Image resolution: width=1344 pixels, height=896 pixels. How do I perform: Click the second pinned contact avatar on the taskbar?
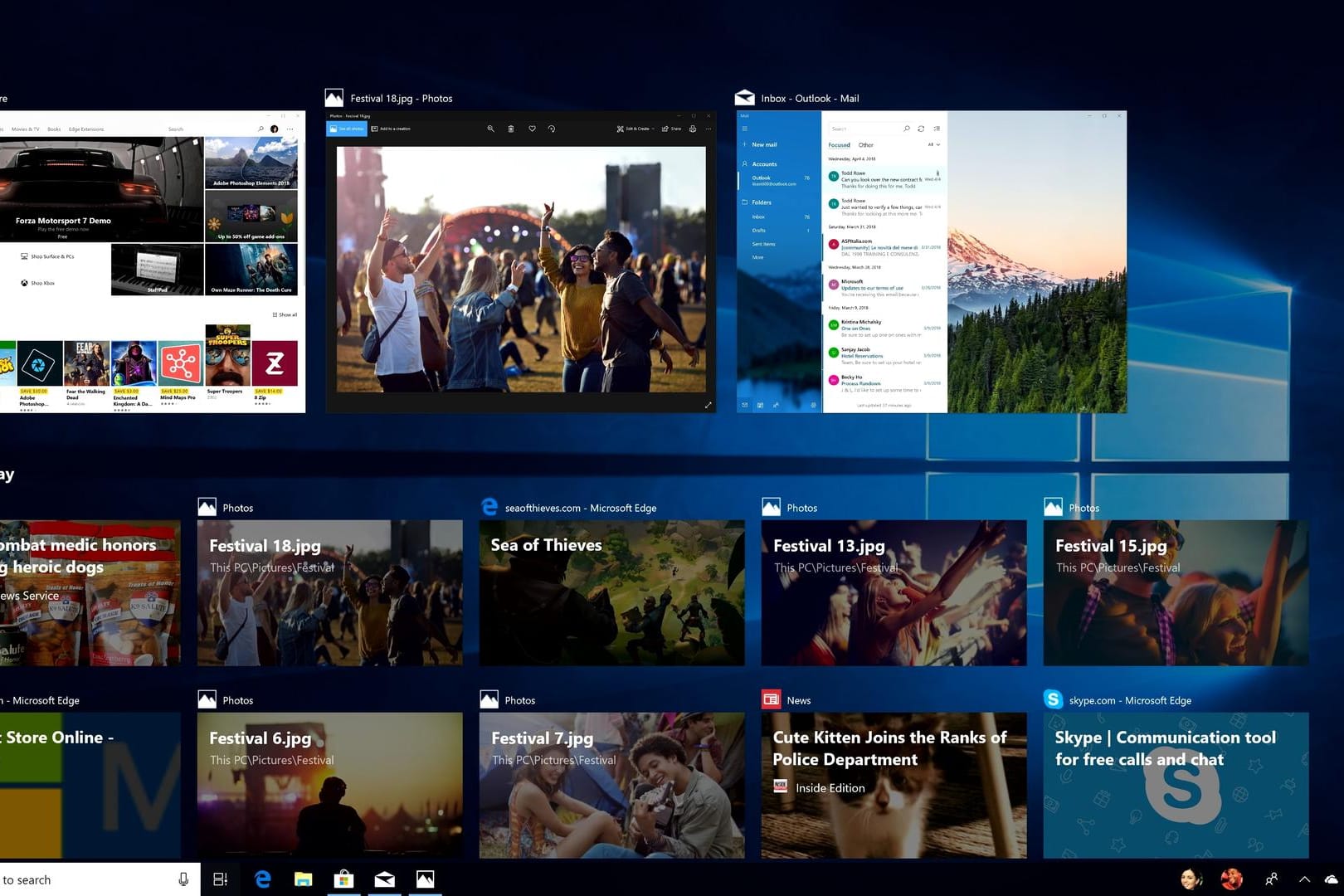click(1232, 879)
